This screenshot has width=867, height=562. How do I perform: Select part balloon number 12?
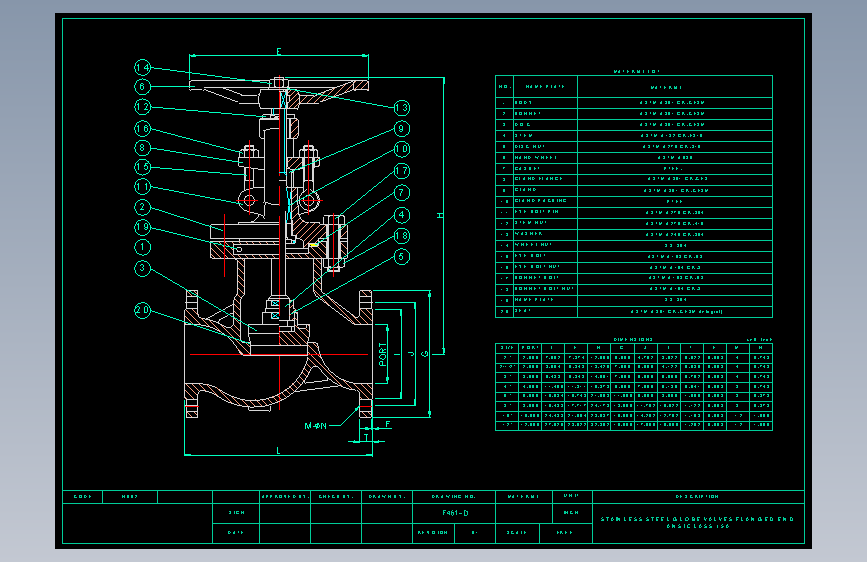click(x=143, y=107)
